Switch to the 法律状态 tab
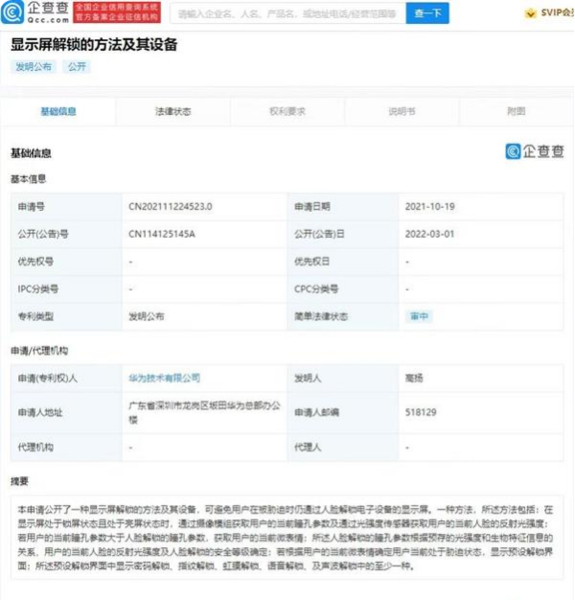Image resolution: width=575 pixels, height=600 pixels. tap(173, 111)
